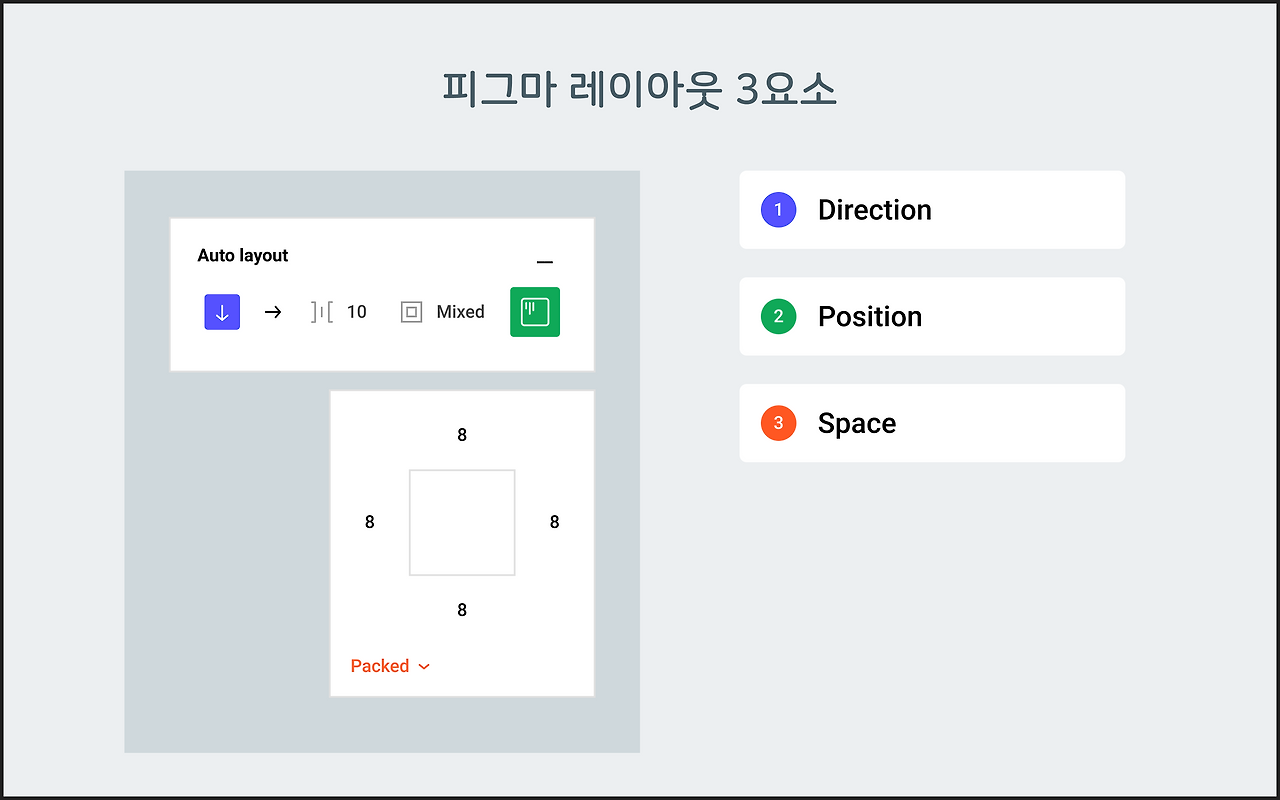The width and height of the screenshot is (1280, 800).
Task: Select the horizontal direction right arrow
Action: [x=273, y=312]
